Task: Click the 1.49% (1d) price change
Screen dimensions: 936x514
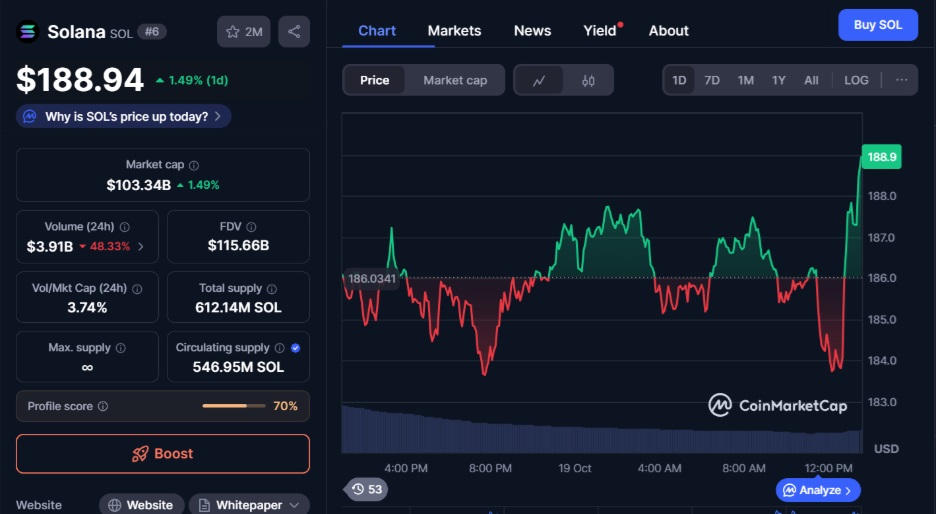Action: (x=198, y=80)
